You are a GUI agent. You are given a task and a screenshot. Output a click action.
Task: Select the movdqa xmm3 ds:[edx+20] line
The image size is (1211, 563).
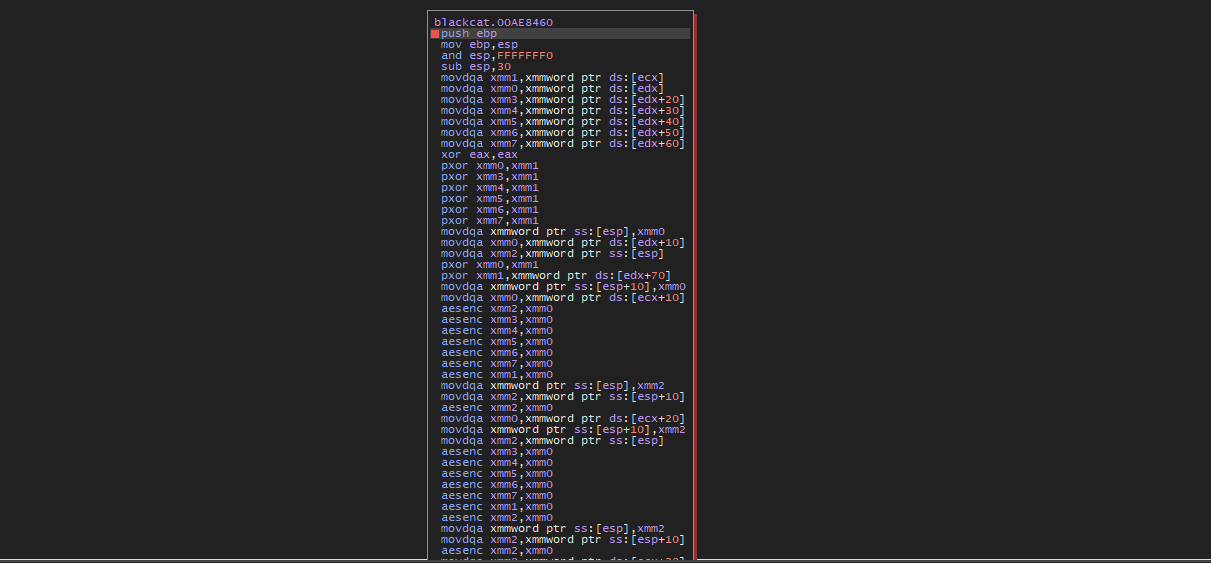(562, 100)
